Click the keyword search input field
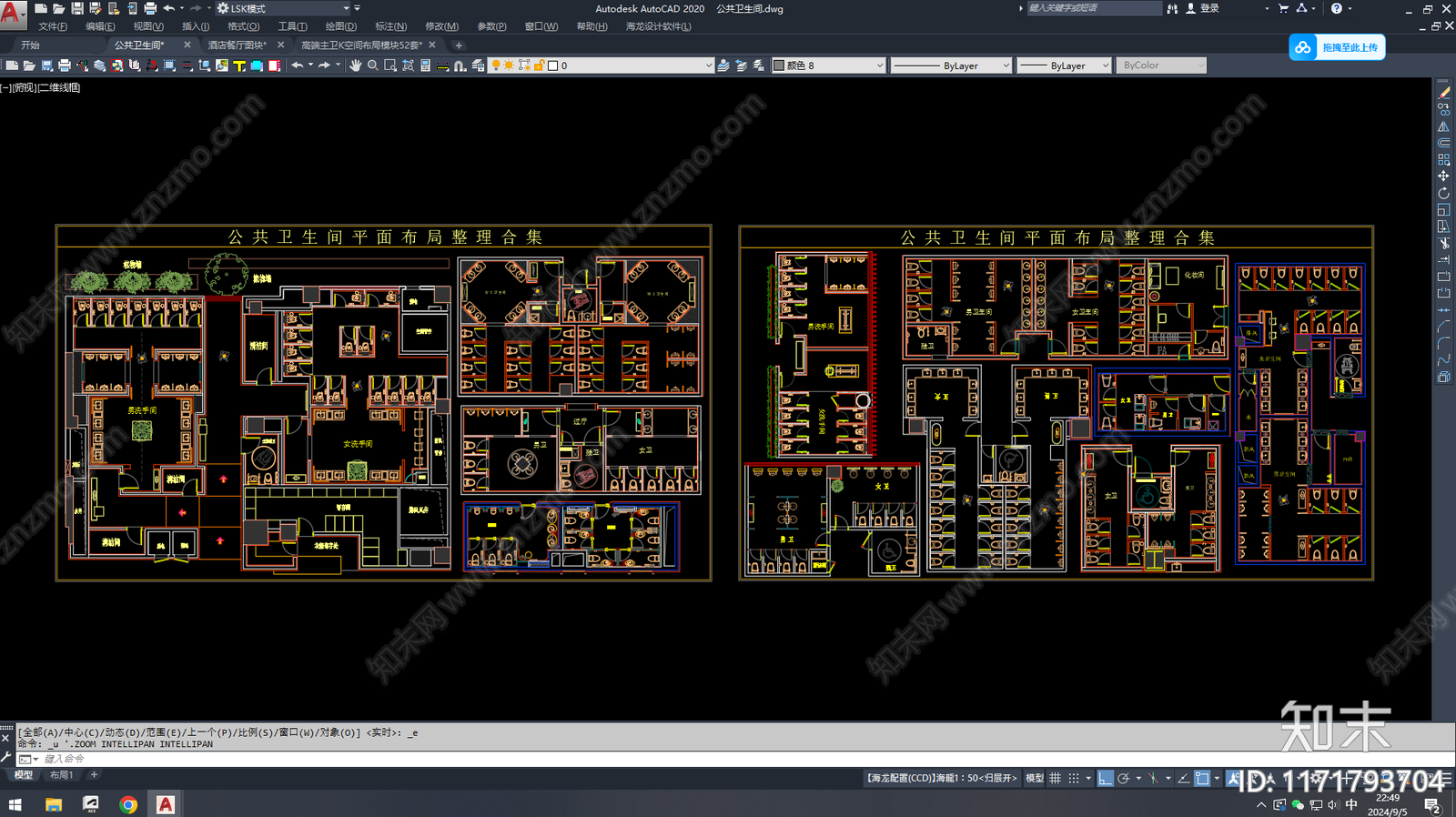 click(x=1094, y=8)
